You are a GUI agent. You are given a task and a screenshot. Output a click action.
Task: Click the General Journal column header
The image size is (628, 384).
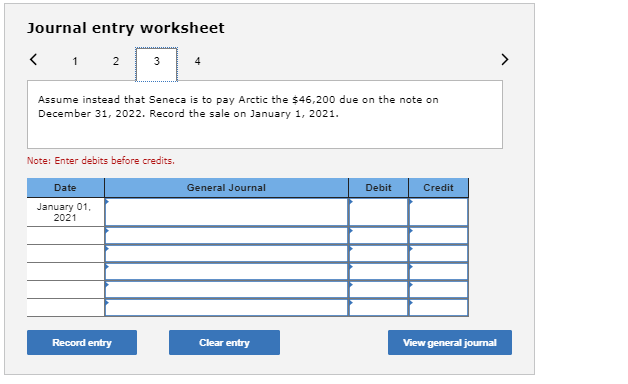(226, 187)
